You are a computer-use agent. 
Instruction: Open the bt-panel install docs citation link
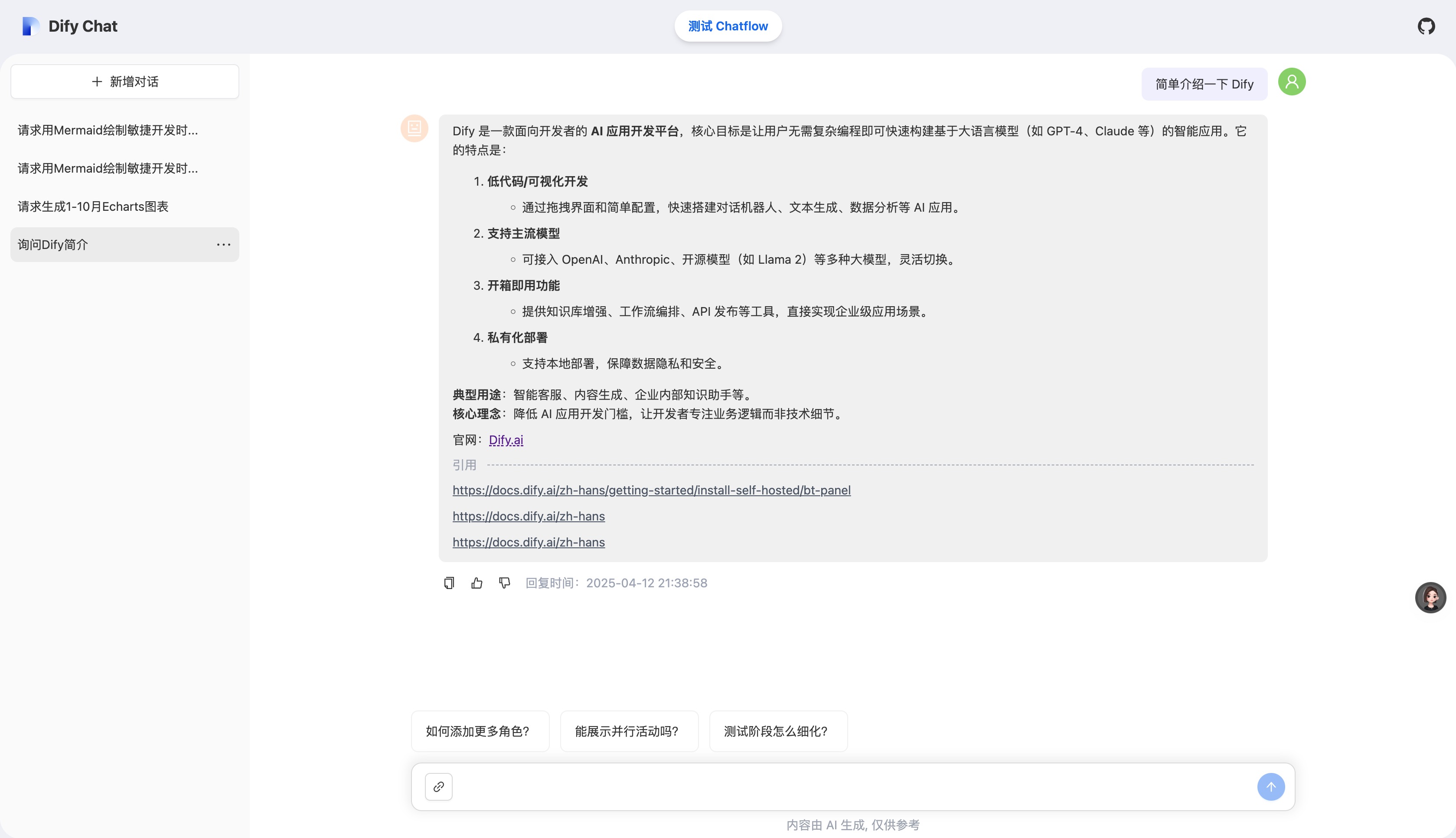coord(651,490)
